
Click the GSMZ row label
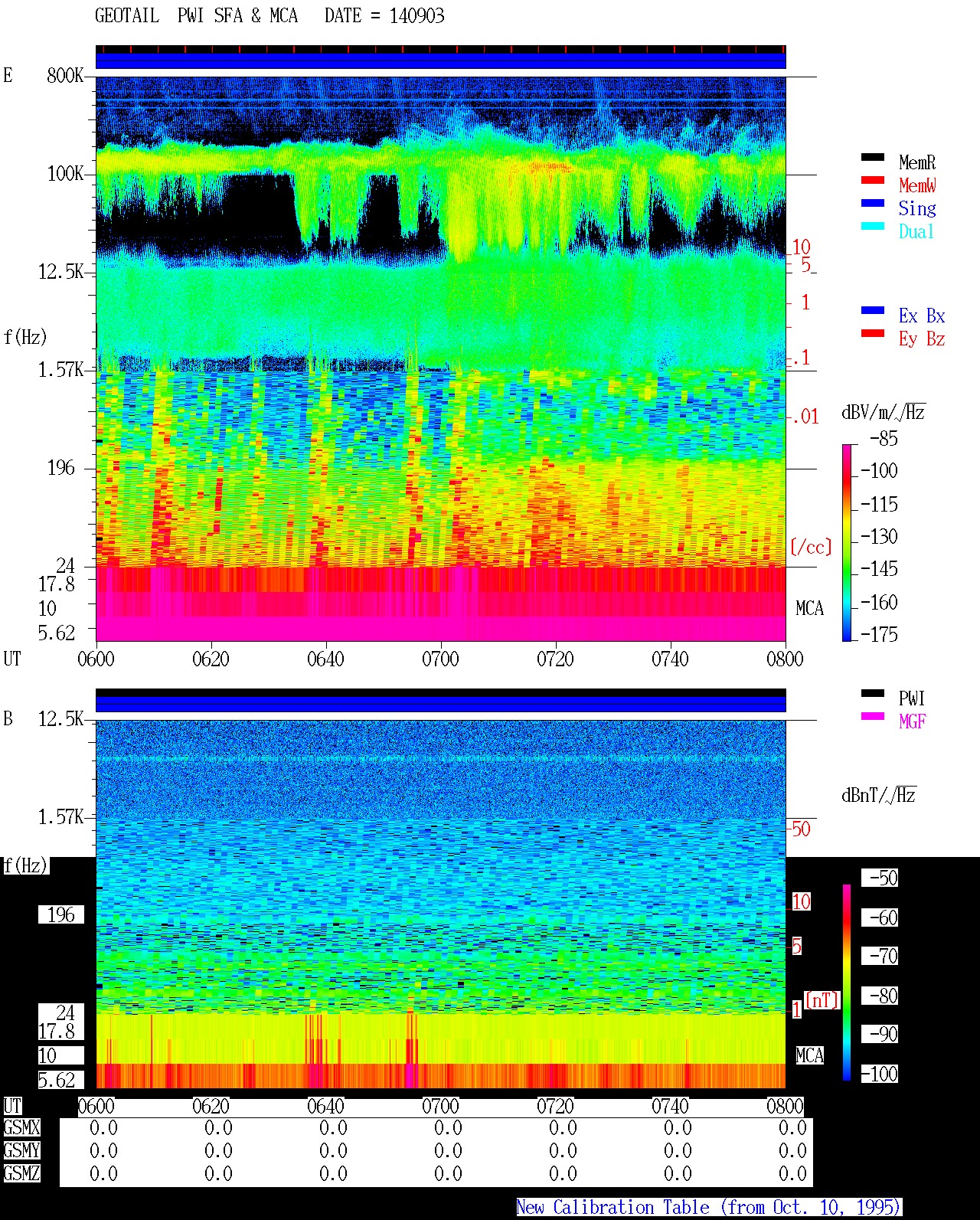click(x=21, y=1174)
